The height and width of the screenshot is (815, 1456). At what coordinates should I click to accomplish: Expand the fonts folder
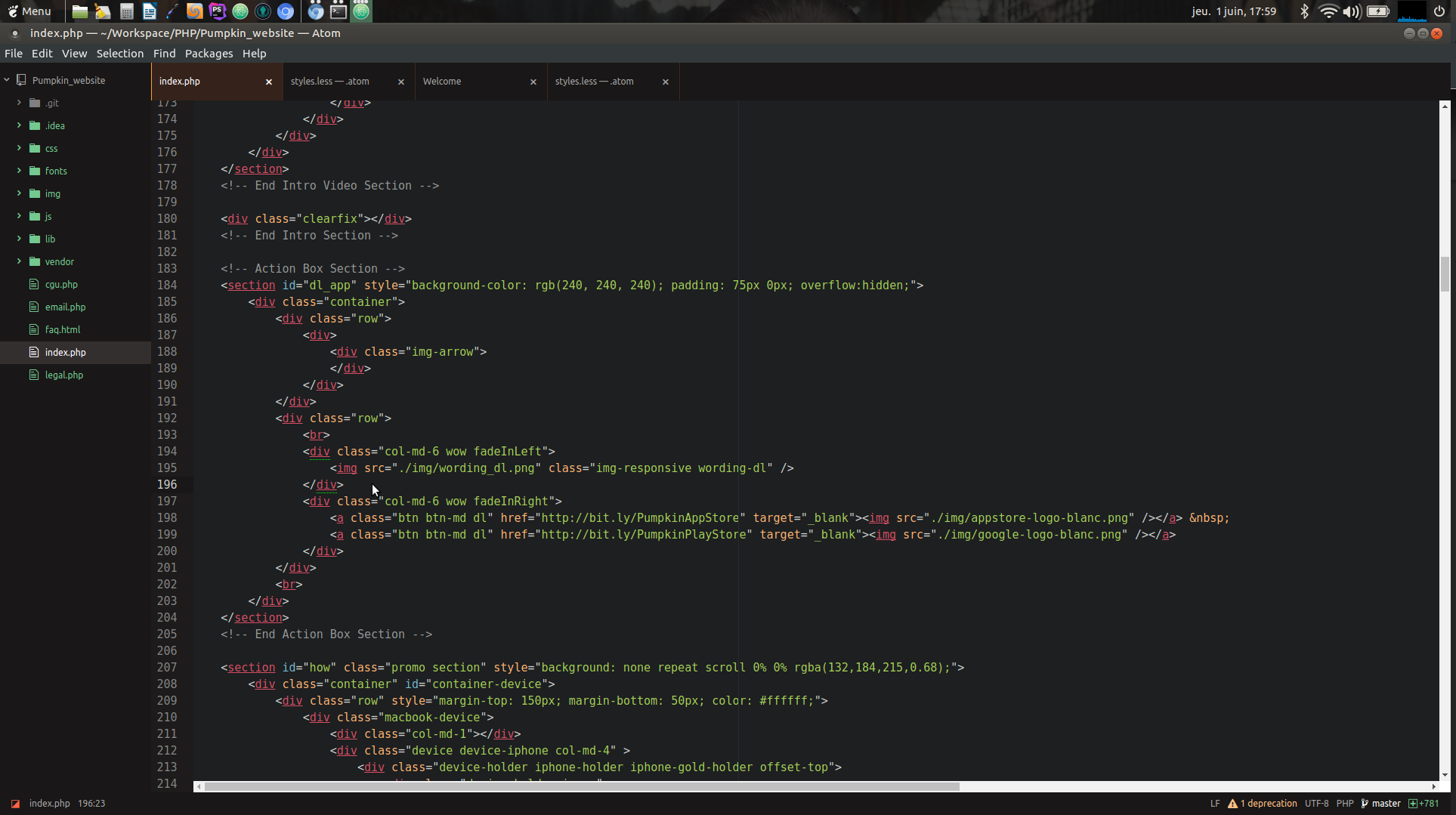tap(19, 171)
